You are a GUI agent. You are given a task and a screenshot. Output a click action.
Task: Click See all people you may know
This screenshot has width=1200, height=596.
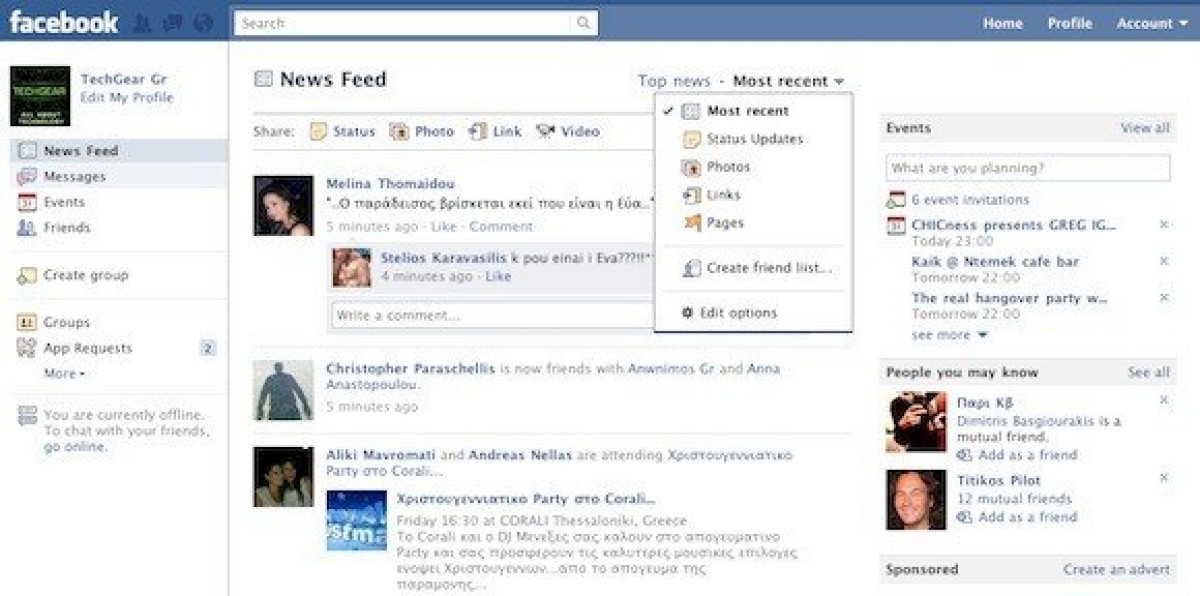click(1148, 372)
